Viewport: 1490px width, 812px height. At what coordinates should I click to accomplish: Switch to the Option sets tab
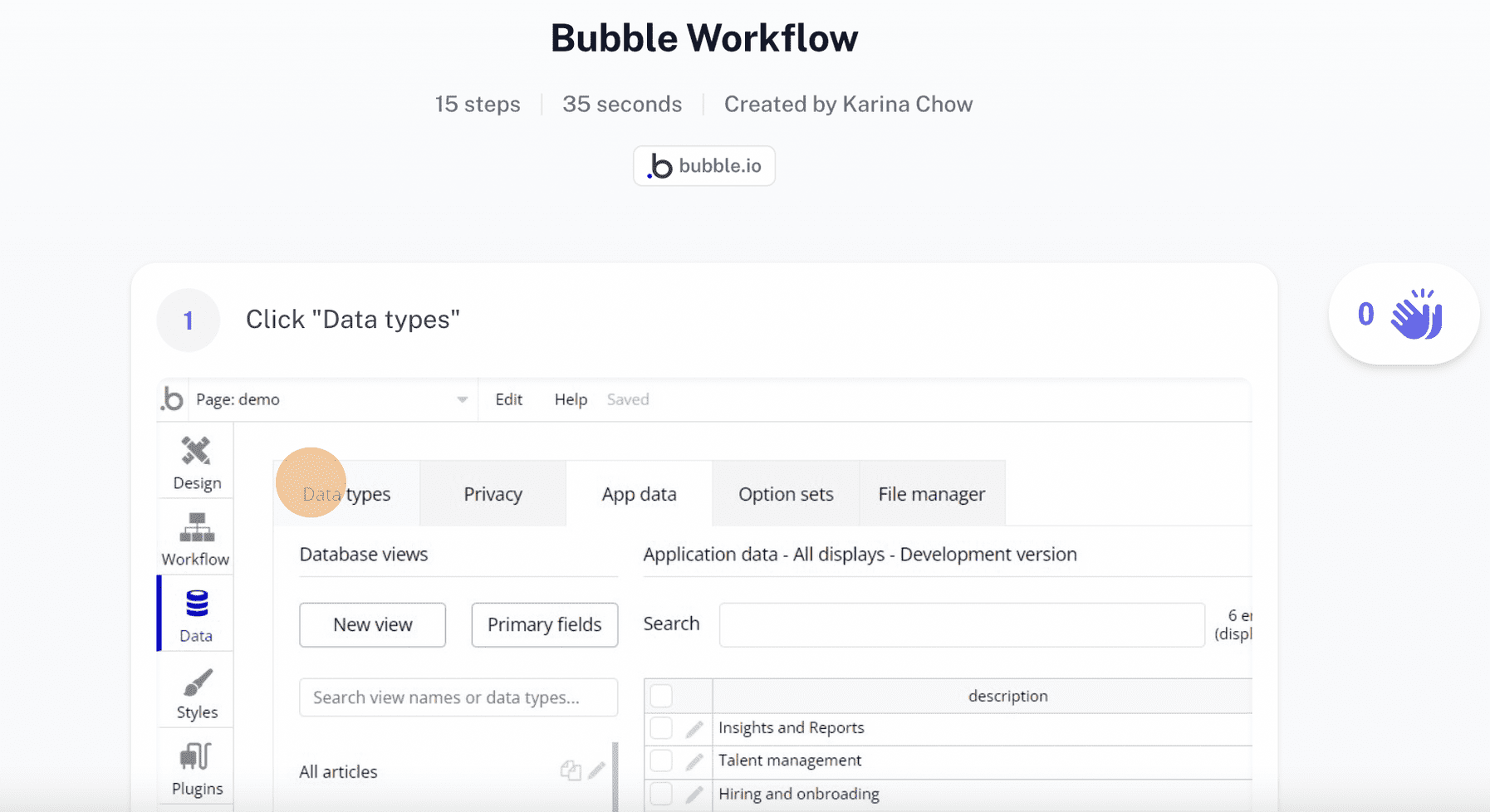[x=785, y=493]
